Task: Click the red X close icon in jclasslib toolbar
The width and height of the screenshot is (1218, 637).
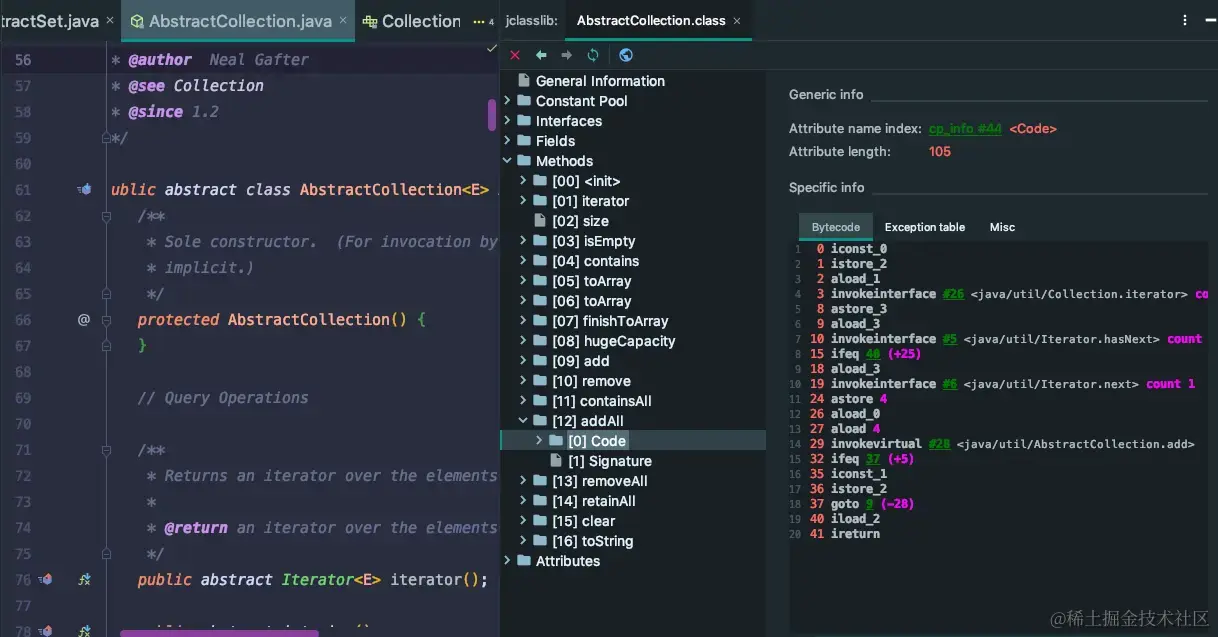Action: [515, 55]
